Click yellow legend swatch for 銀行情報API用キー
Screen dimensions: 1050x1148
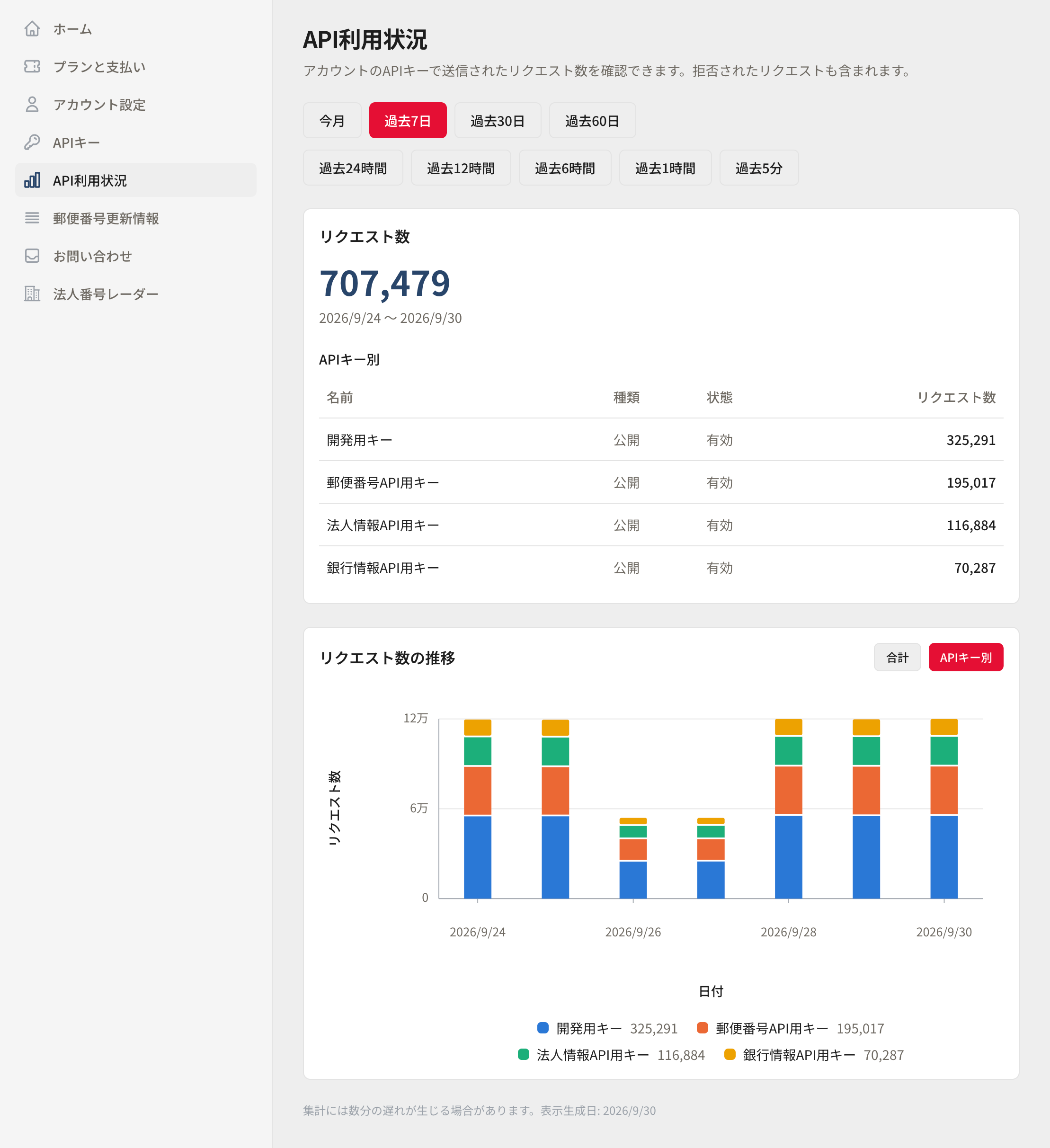(730, 1055)
